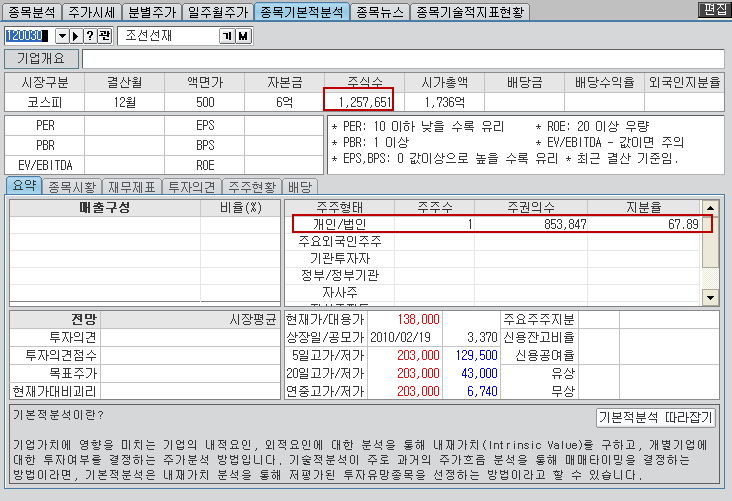Click the 주주수 column header
732x501 pixels.
point(435,207)
